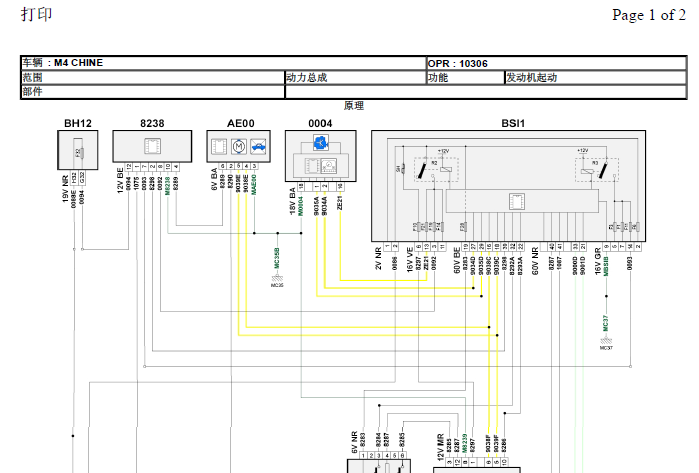This screenshot has width=699, height=473.
Task: Click the 9035A wire label under 0004
Action: coord(317,206)
